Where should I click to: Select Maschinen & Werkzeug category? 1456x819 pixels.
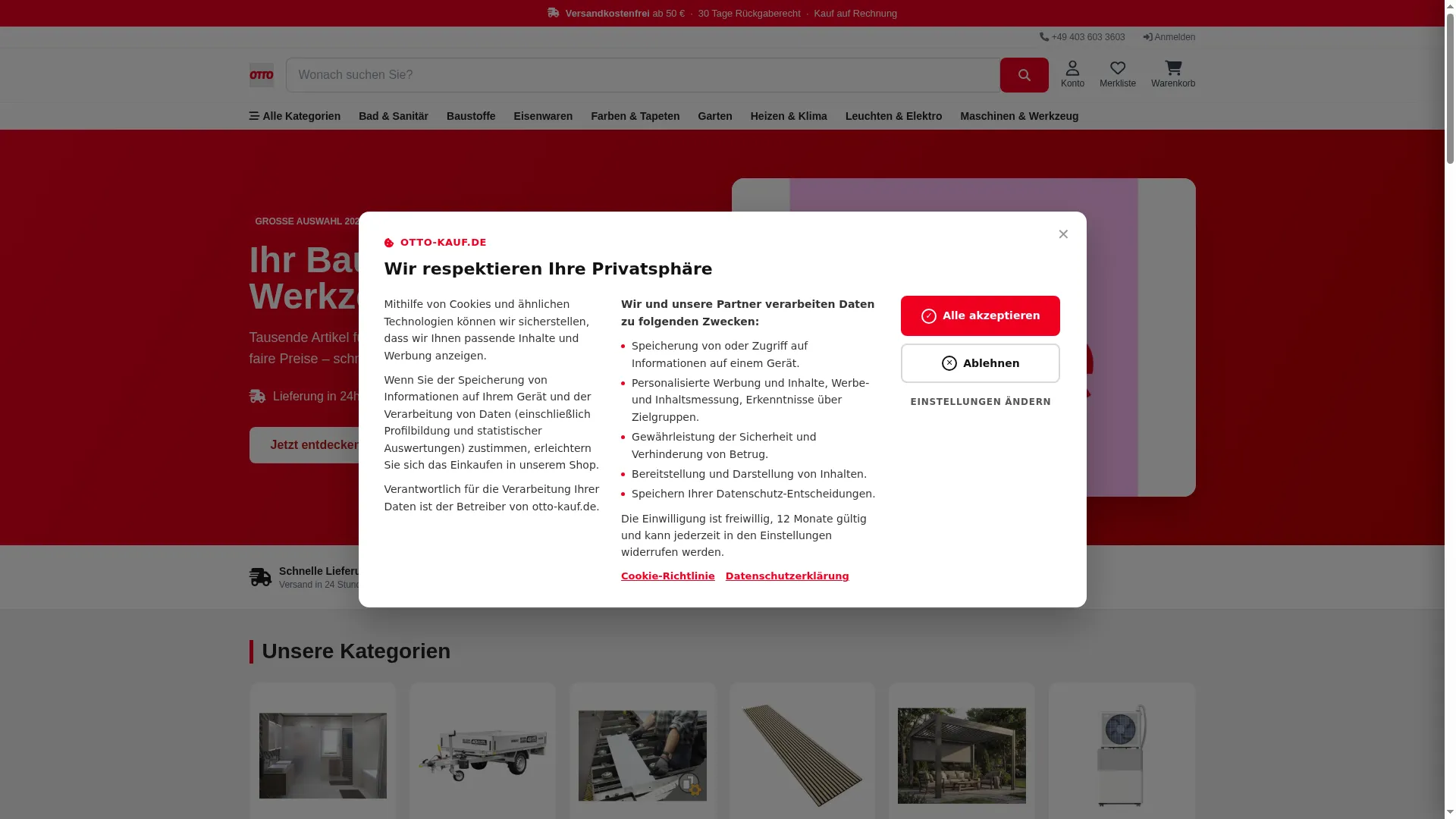pyautogui.click(x=1019, y=116)
